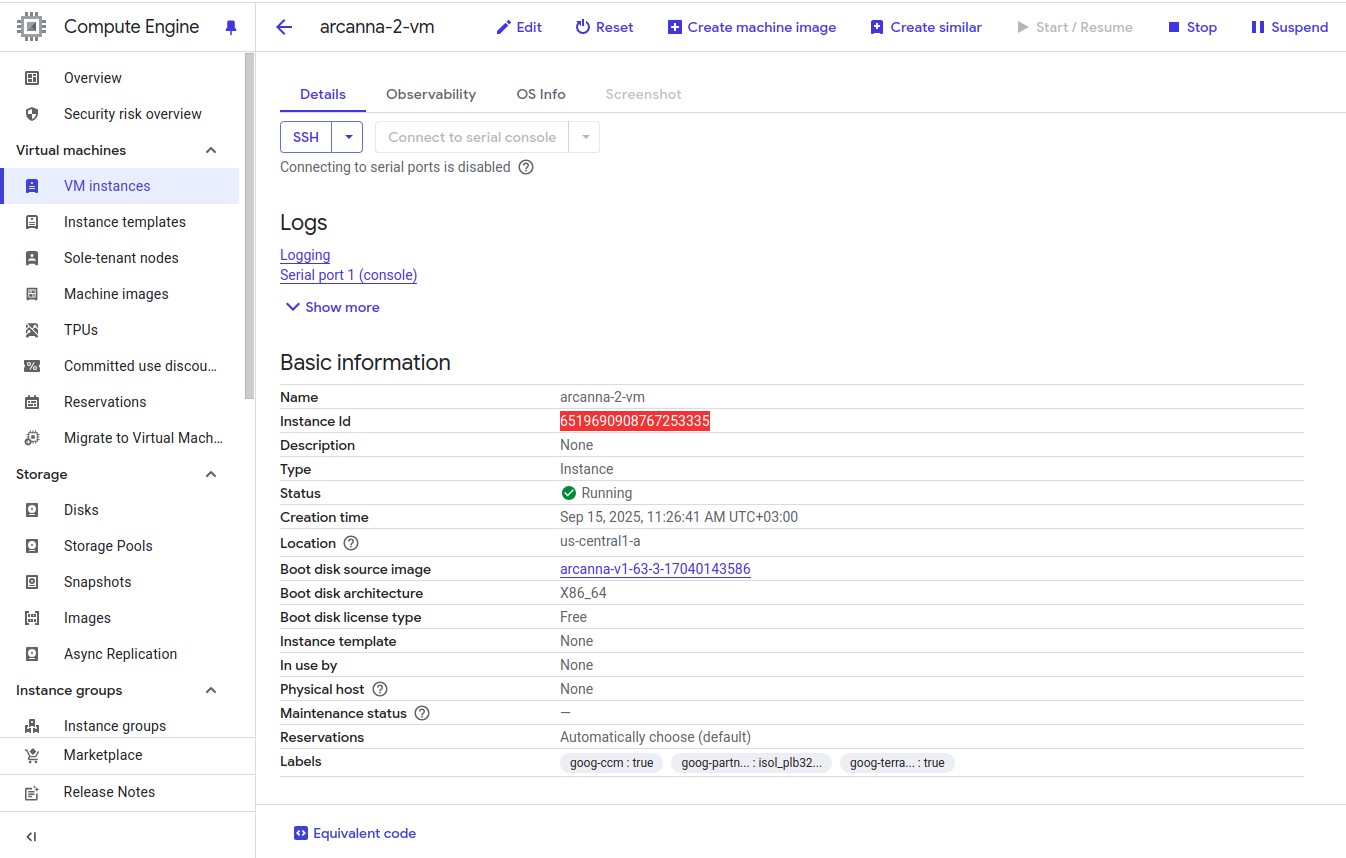Stop the VM instance
Screen dimensions: 1346x858
[1192, 27]
